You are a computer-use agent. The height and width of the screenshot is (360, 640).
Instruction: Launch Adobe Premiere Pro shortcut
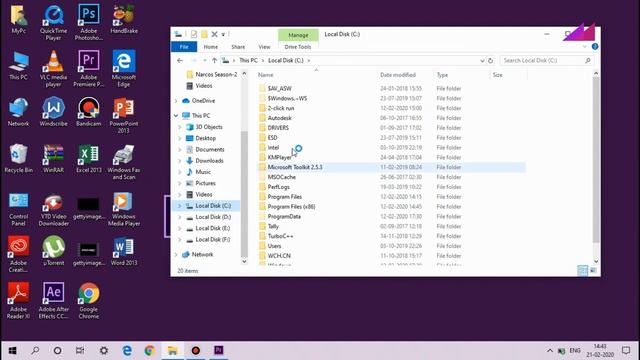pos(89,68)
